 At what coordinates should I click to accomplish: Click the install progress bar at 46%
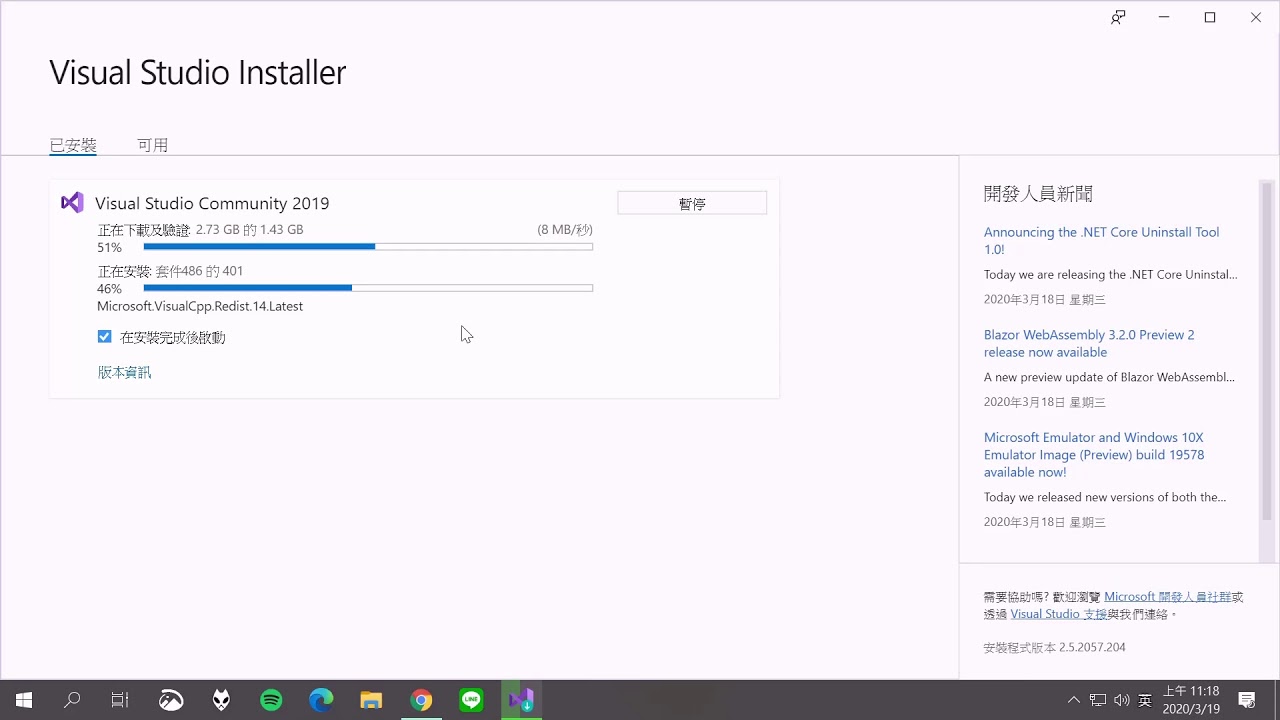(368, 288)
